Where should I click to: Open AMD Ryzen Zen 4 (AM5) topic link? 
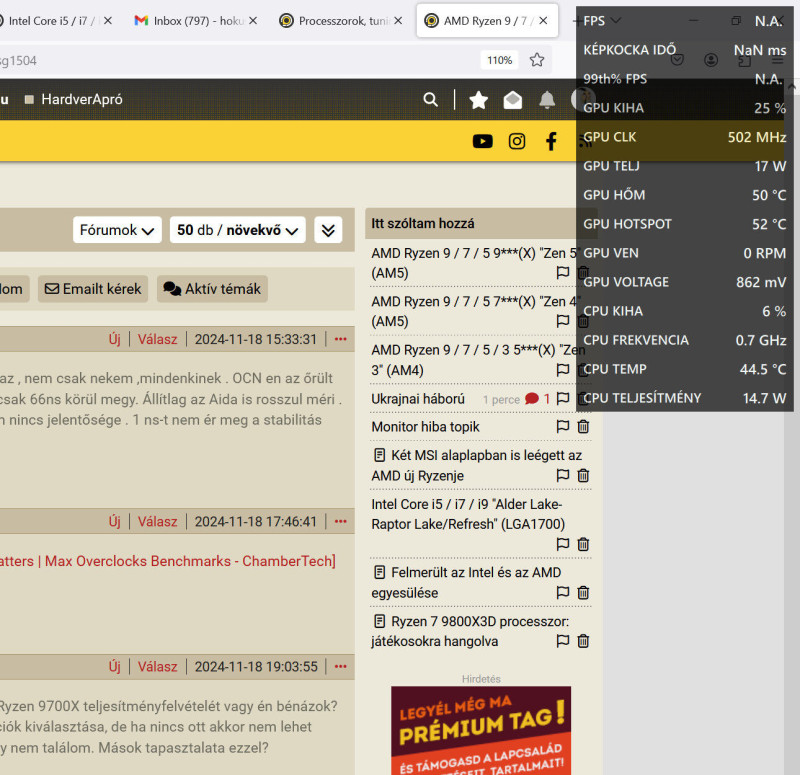coord(474,311)
